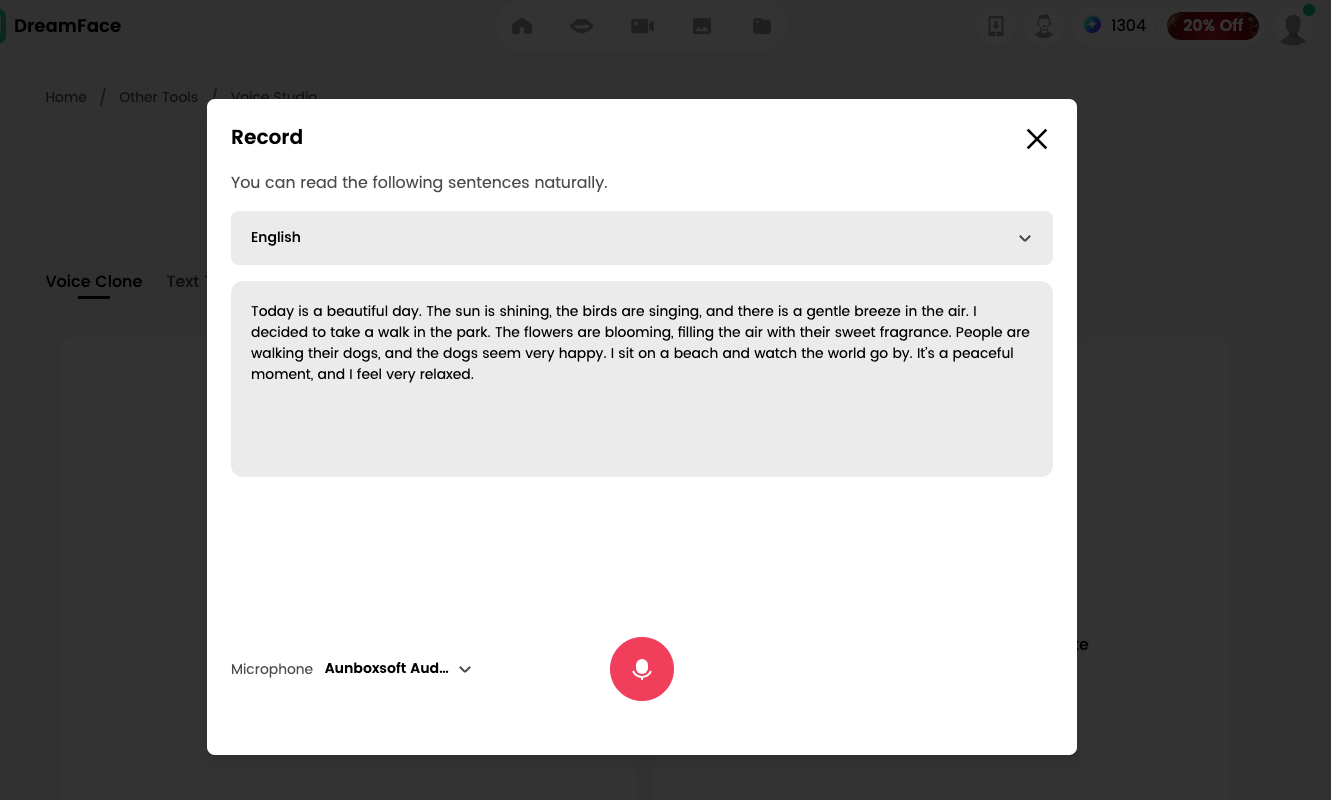
Task: Open the talking photo lips icon
Action: click(581, 26)
